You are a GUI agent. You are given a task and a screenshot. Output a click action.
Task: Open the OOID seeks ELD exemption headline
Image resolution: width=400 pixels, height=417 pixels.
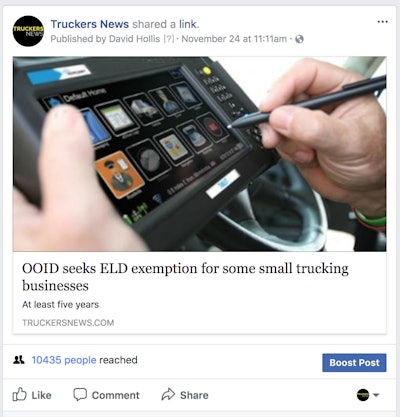(185, 277)
